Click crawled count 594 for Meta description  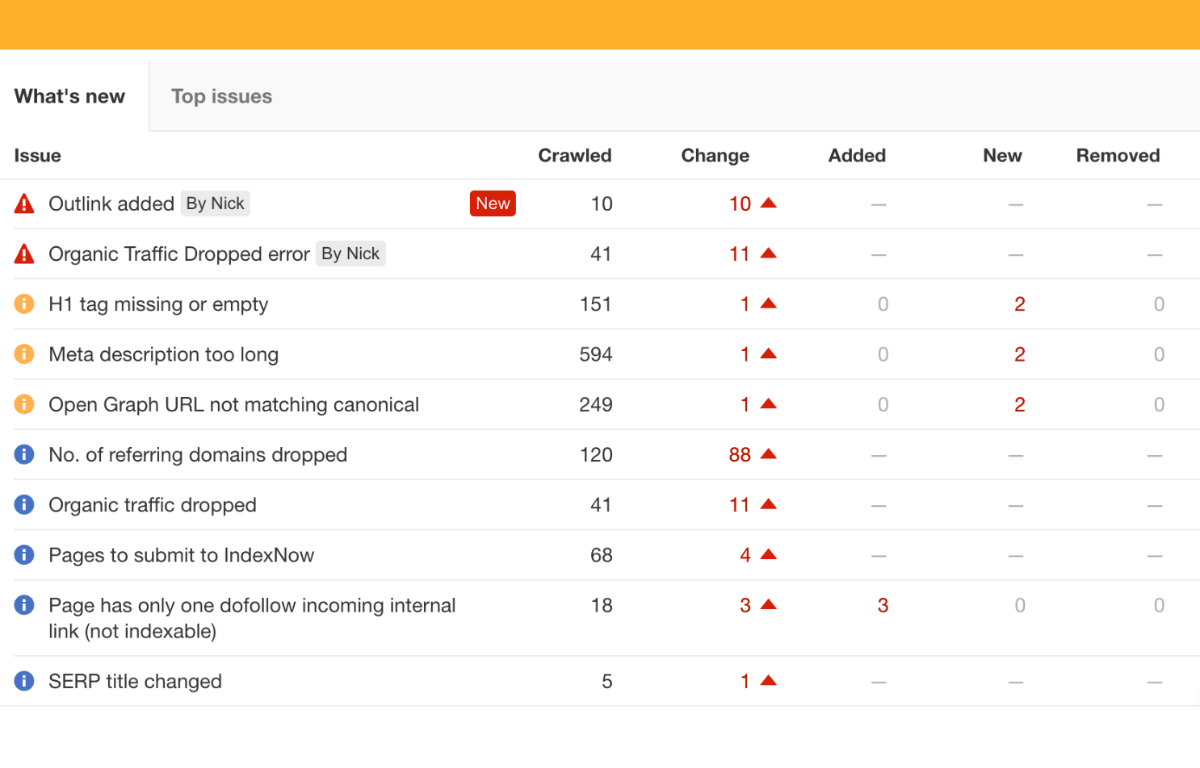pyautogui.click(x=596, y=354)
